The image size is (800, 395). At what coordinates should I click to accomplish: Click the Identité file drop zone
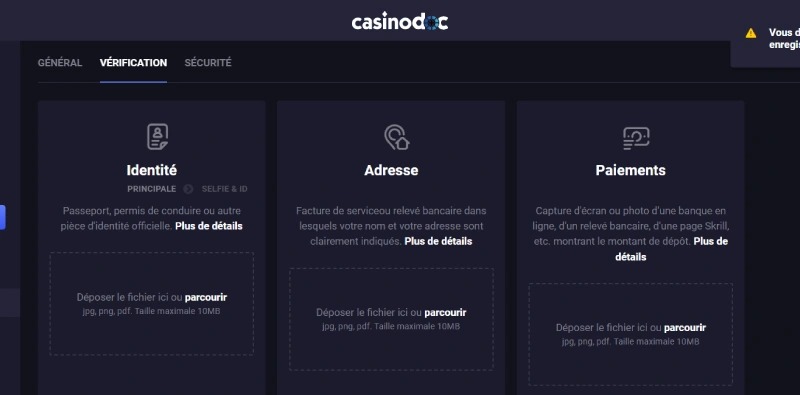[x=152, y=304]
